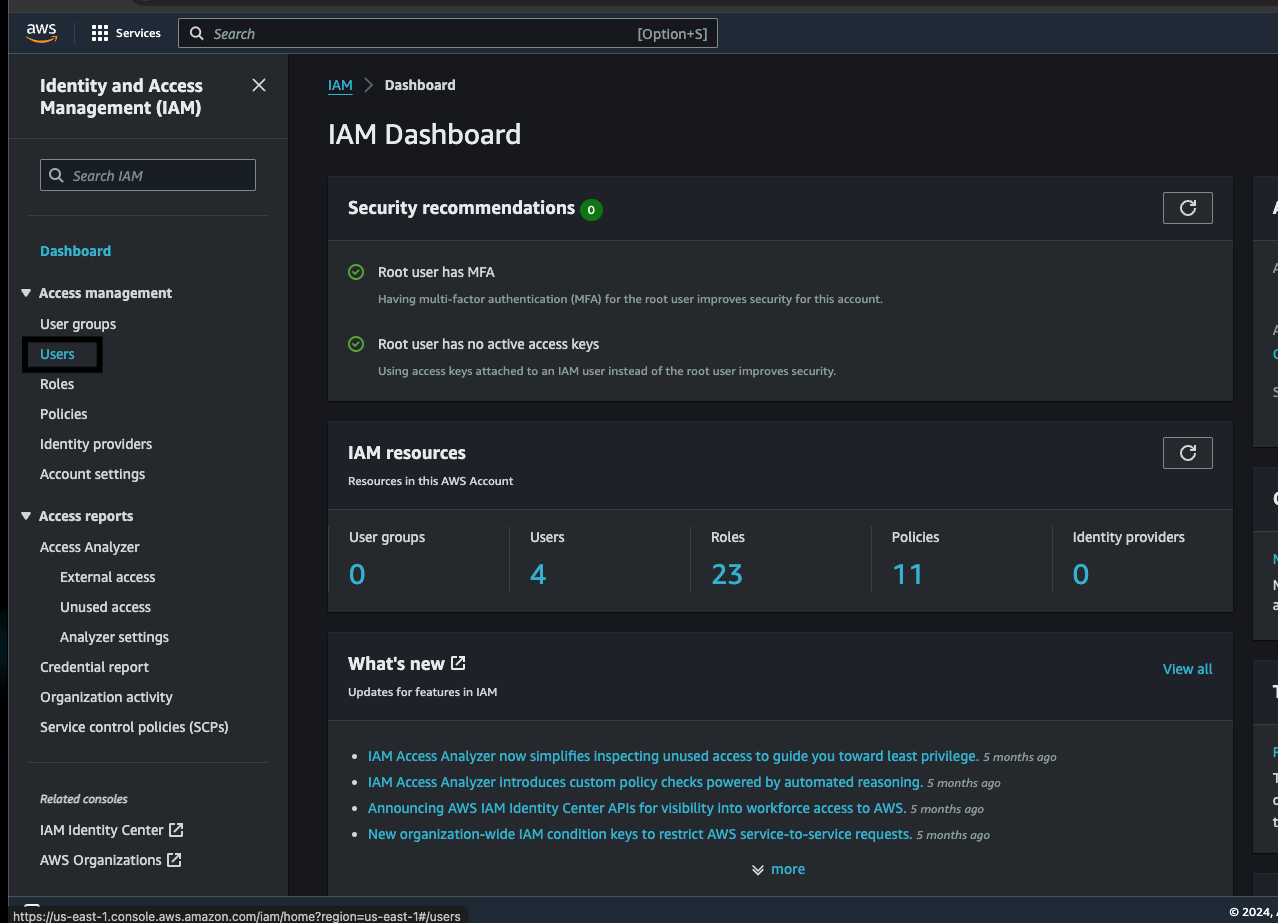The width and height of the screenshot is (1278, 923).
Task: Click the IAM Identity Center external icon
Action: (176, 830)
